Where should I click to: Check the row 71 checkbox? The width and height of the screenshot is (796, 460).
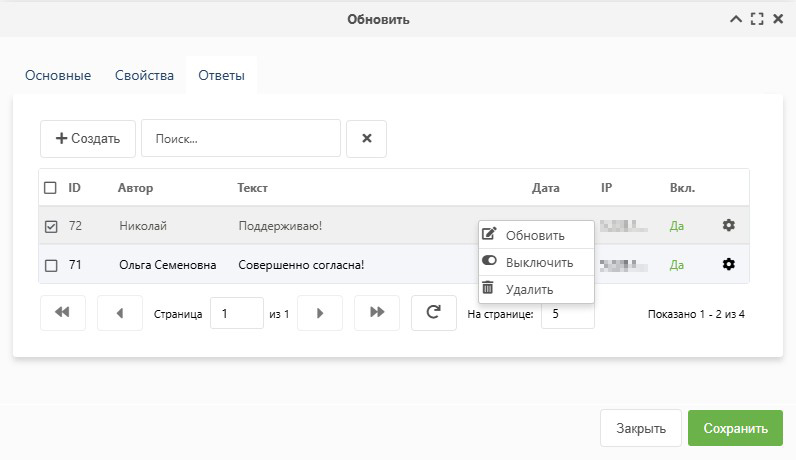(51, 265)
